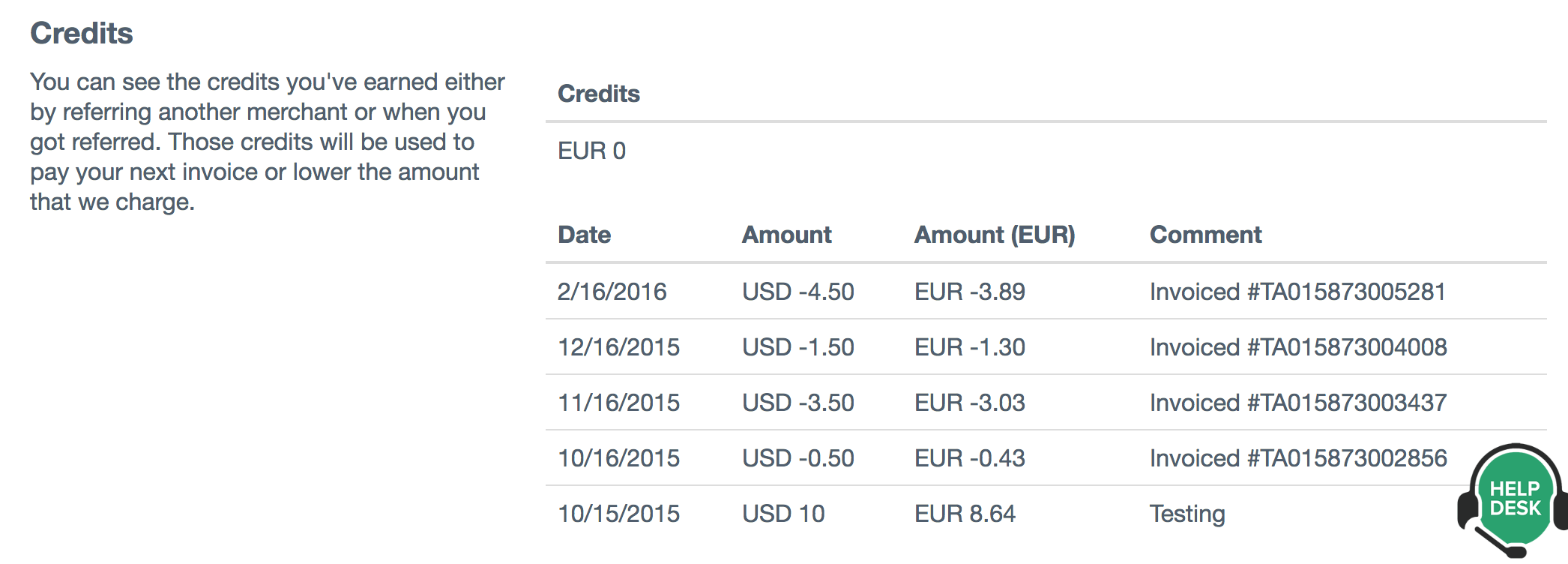This screenshot has width=1568, height=564.
Task: Select invoice comment #TA015873002856
Action: click(1298, 458)
